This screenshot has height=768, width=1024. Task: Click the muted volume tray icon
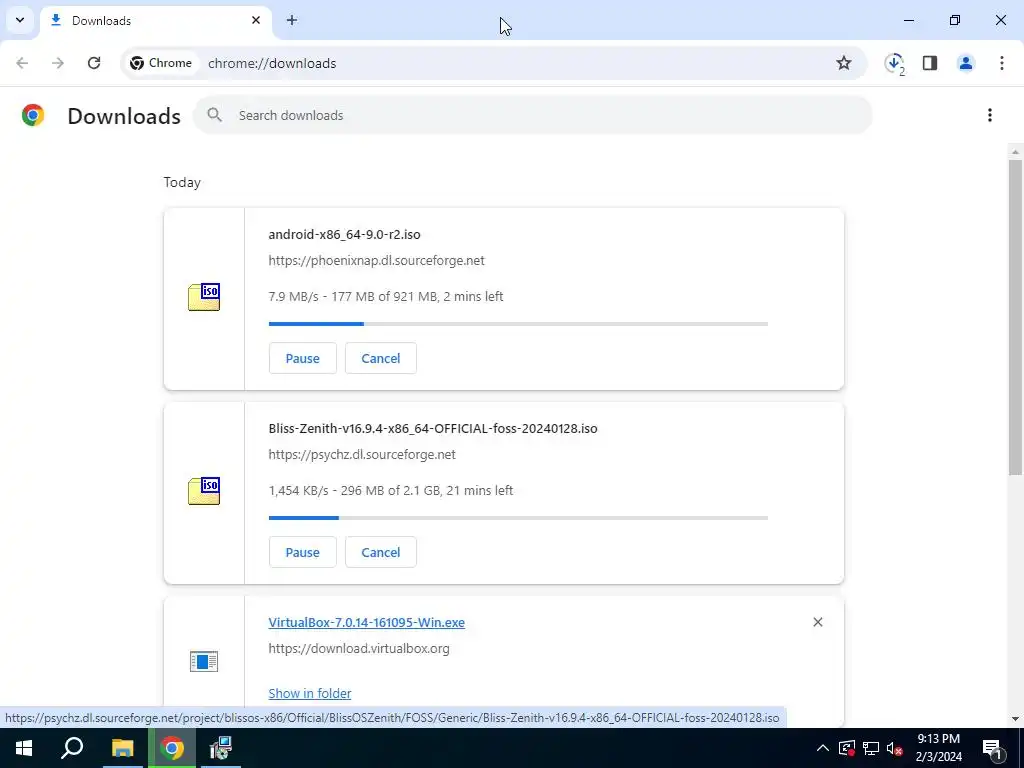click(x=895, y=748)
